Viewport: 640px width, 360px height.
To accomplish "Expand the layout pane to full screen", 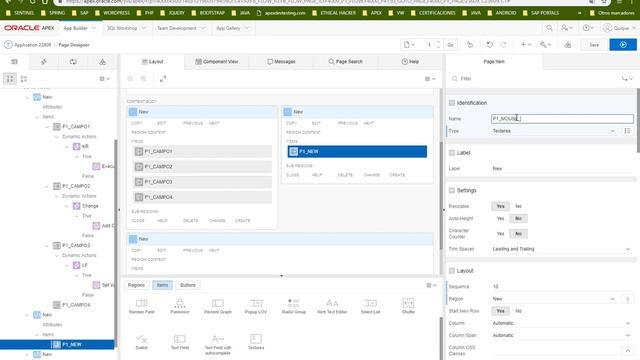I will click(x=163, y=79).
